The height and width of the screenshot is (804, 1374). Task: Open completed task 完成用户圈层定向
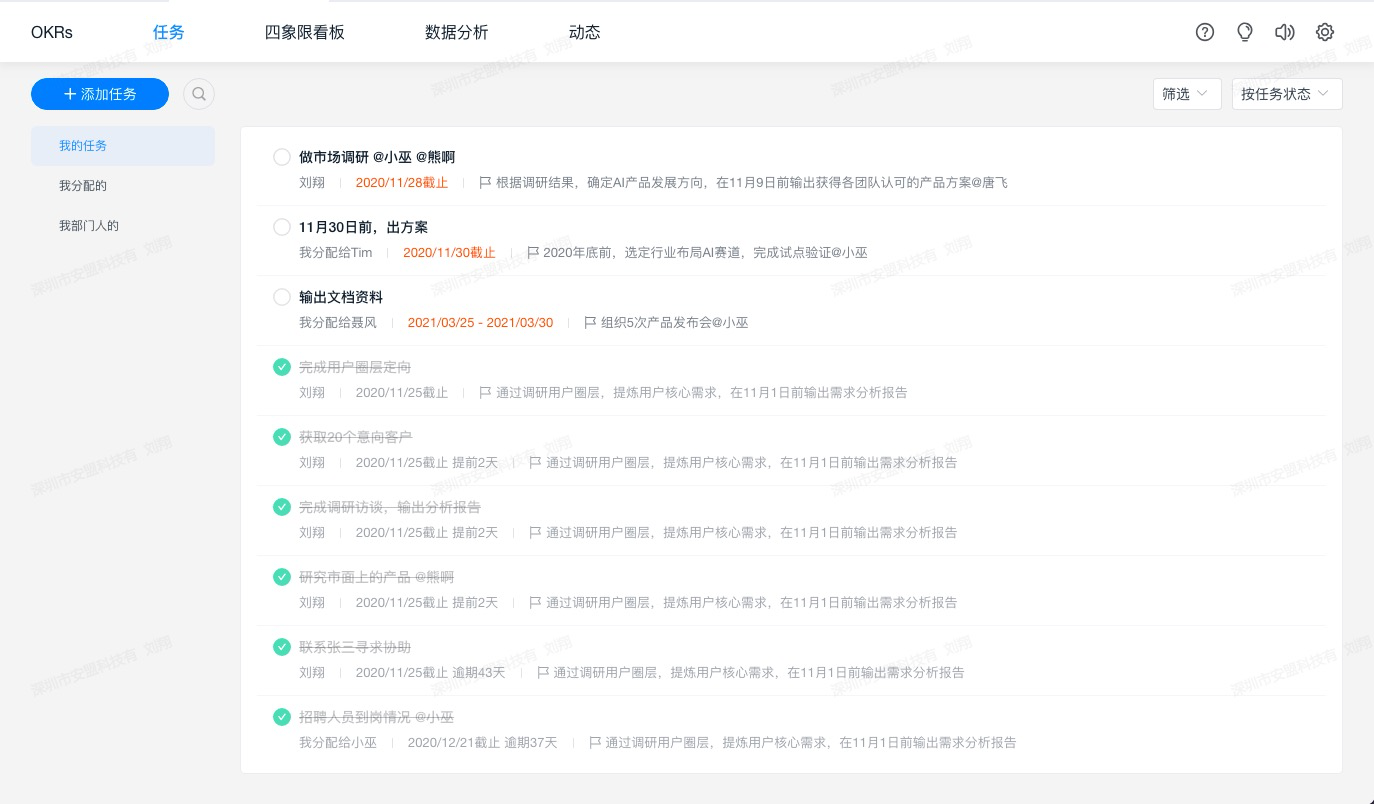tap(355, 367)
